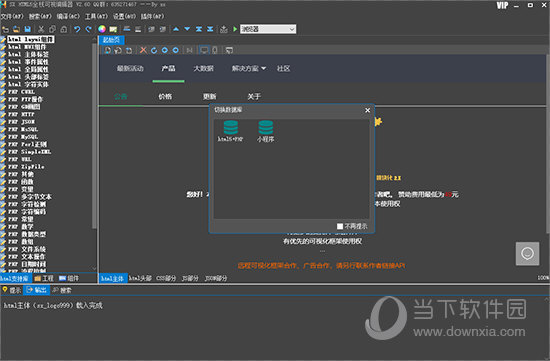
Task: Switch to the html头部 tab
Action: point(140,278)
